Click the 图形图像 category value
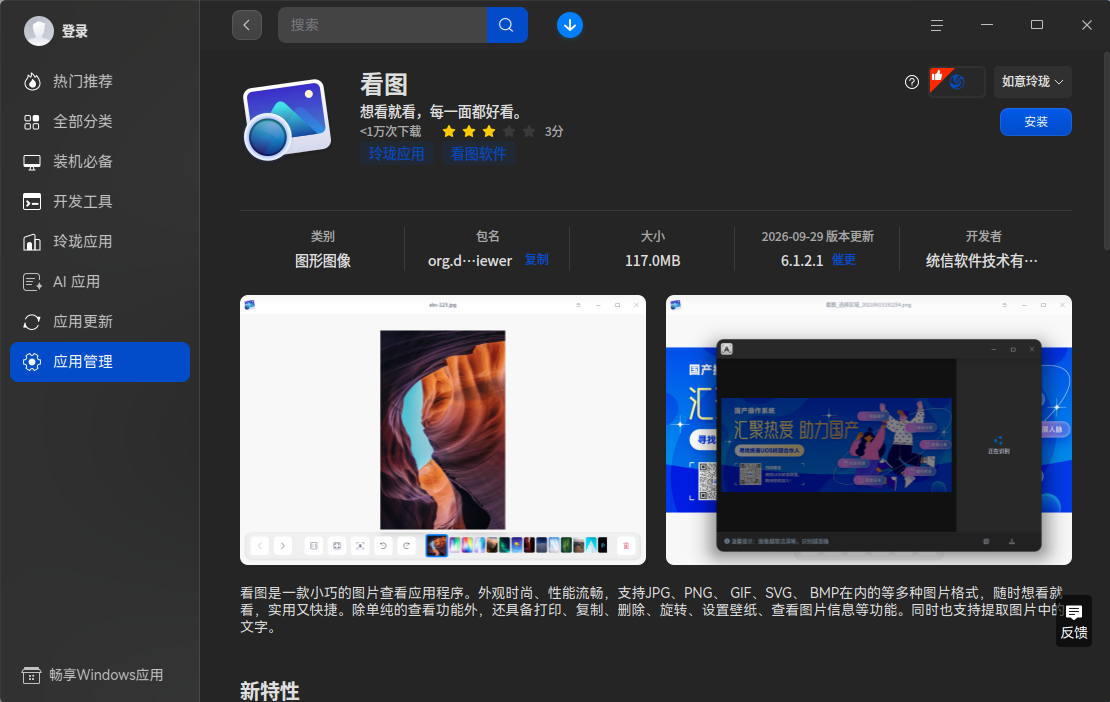The image size is (1110, 702). [323, 261]
